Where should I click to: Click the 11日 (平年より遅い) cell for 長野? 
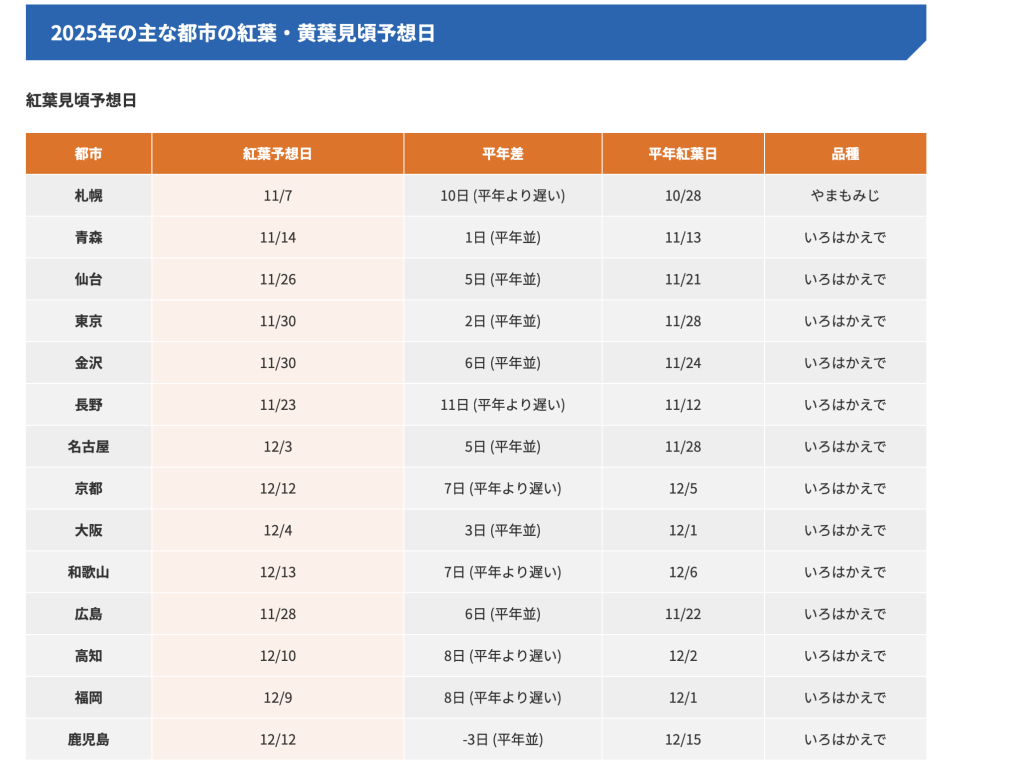(502, 405)
